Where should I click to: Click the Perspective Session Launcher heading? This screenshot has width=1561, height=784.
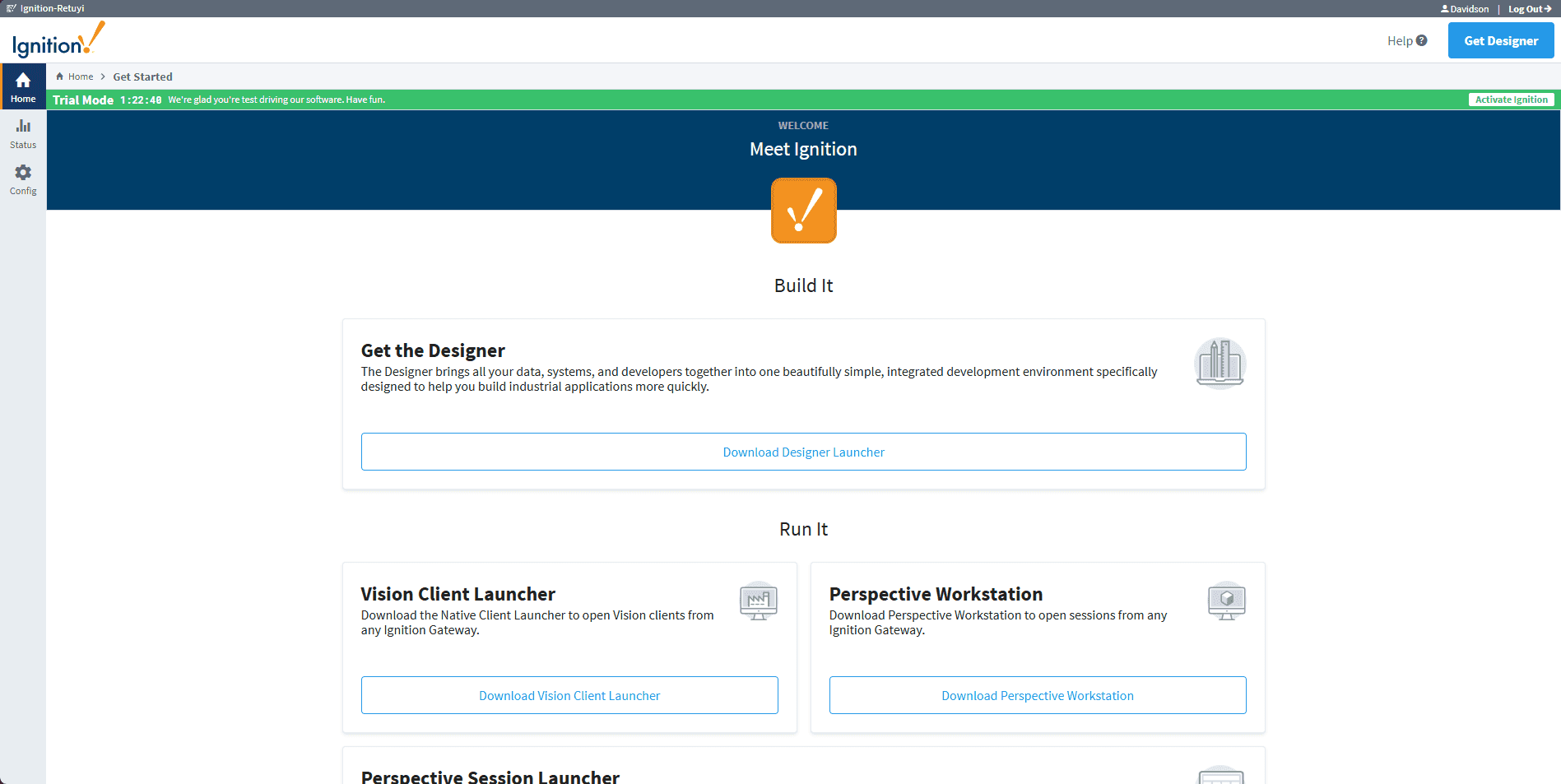pyautogui.click(x=490, y=776)
